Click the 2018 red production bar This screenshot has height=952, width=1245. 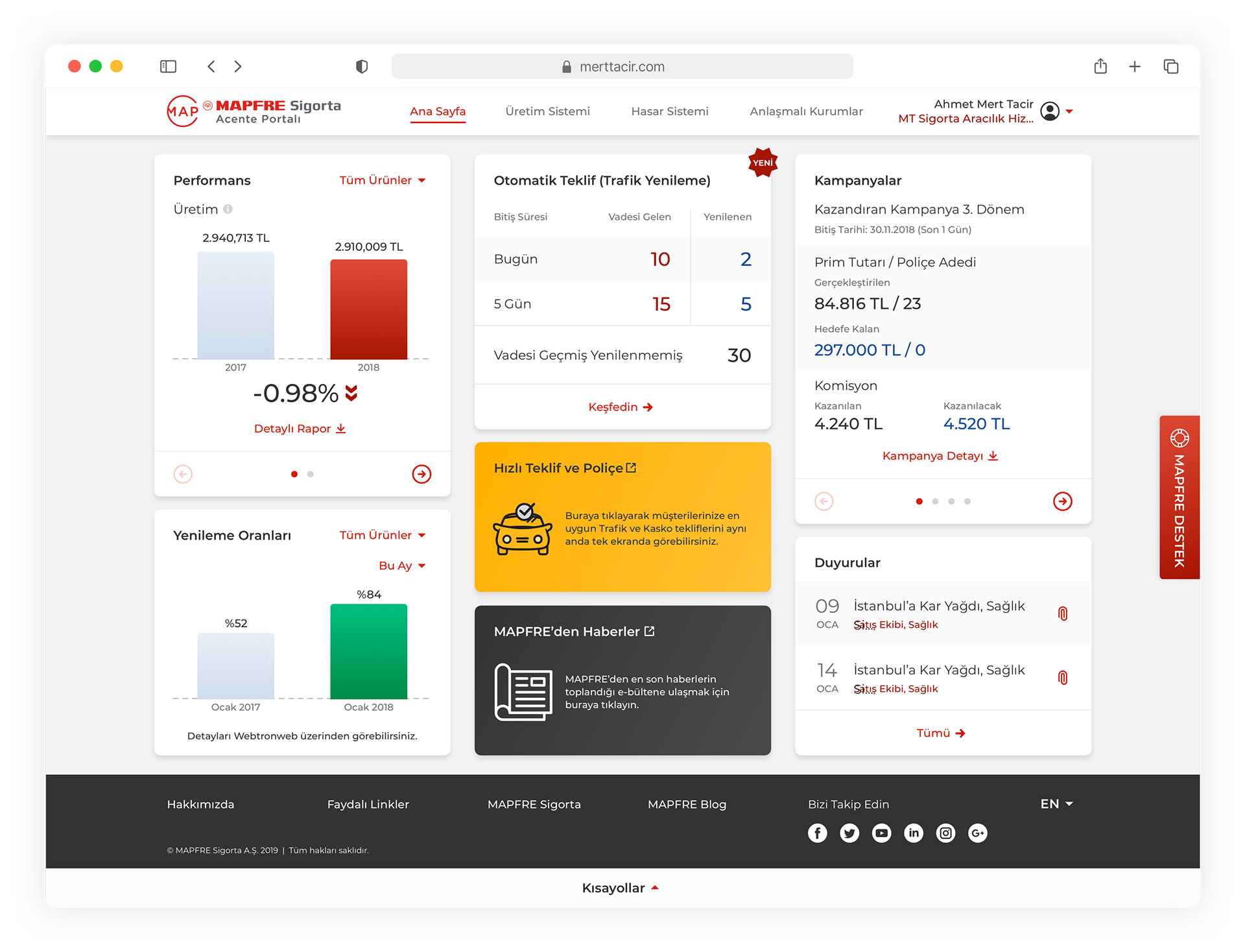pyautogui.click(x=368, y=309)
